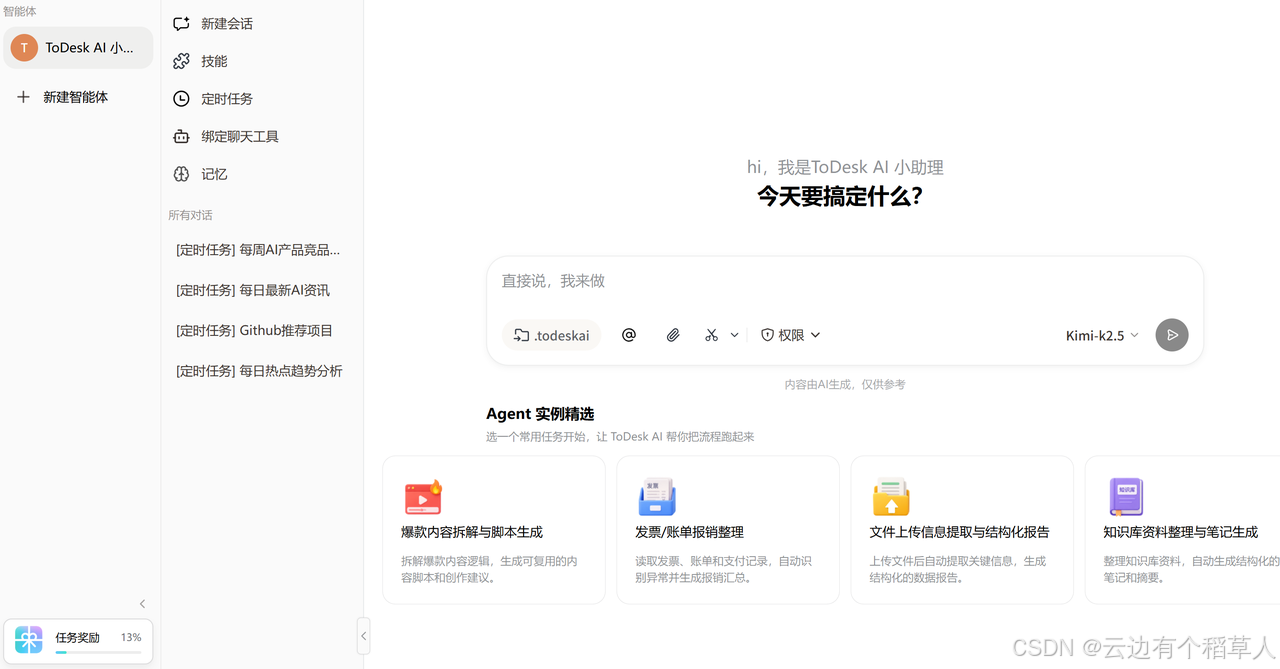Open the 记忆 menu item
Image resolution: width=1280 pixels, height=669 pixels.
click(x=262, y=174)
